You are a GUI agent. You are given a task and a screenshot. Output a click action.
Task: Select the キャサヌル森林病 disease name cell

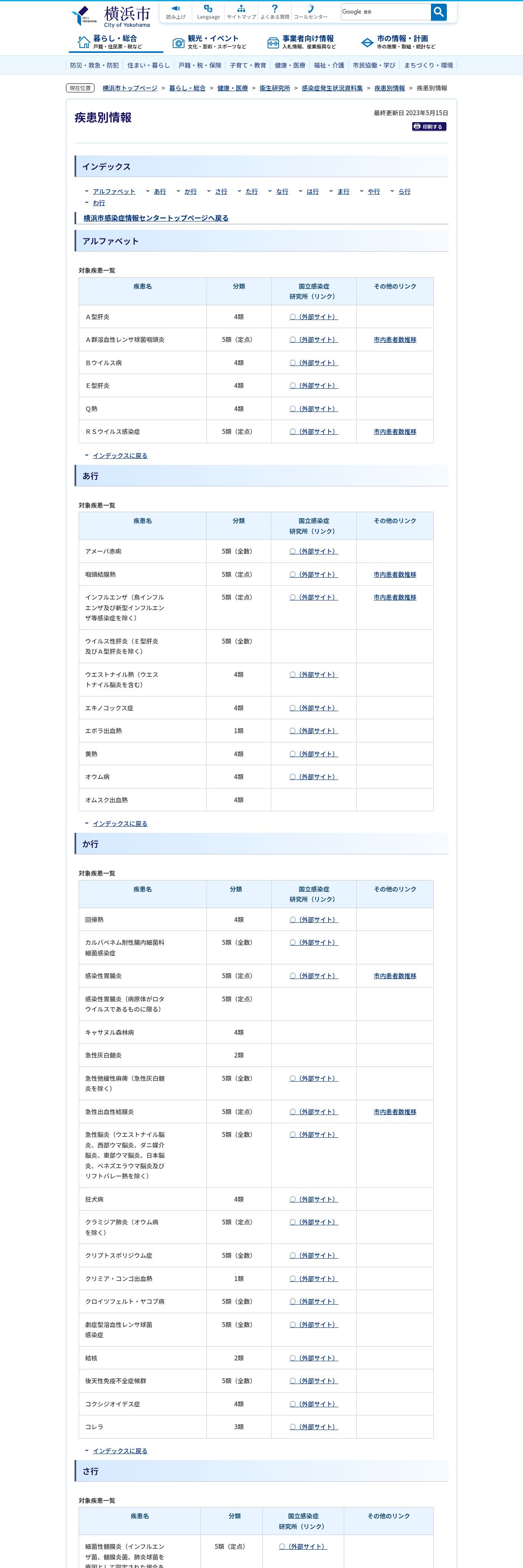tap(143, 1032)
